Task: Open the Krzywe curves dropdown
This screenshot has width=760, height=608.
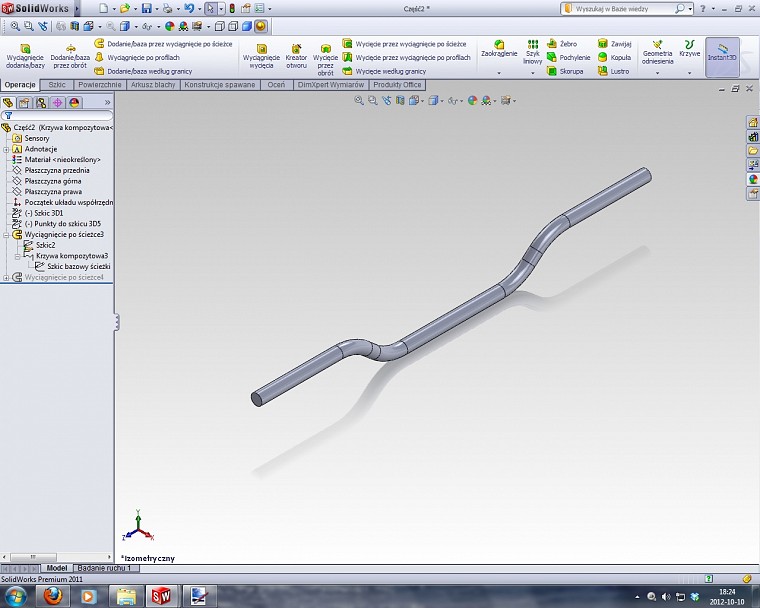Action: tap(689, 73)
